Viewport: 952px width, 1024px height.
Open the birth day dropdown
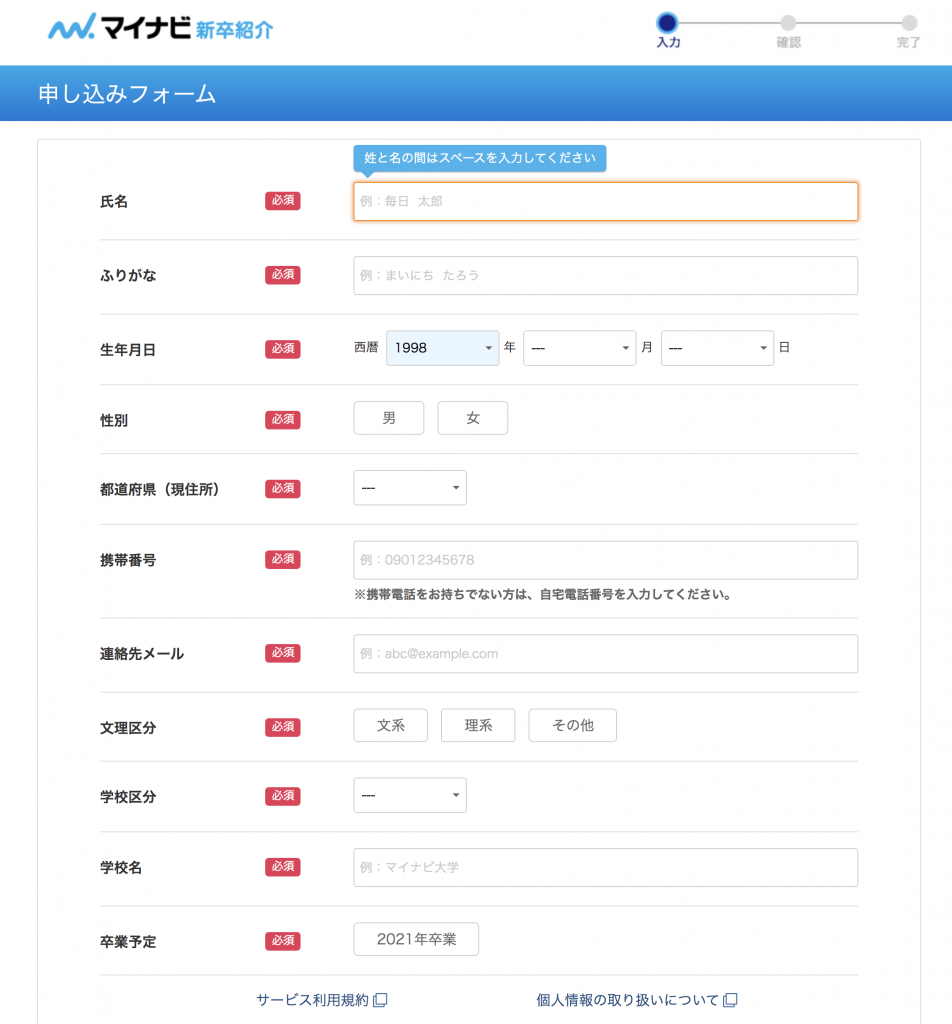pyautogui.click(x=718, y=348)
